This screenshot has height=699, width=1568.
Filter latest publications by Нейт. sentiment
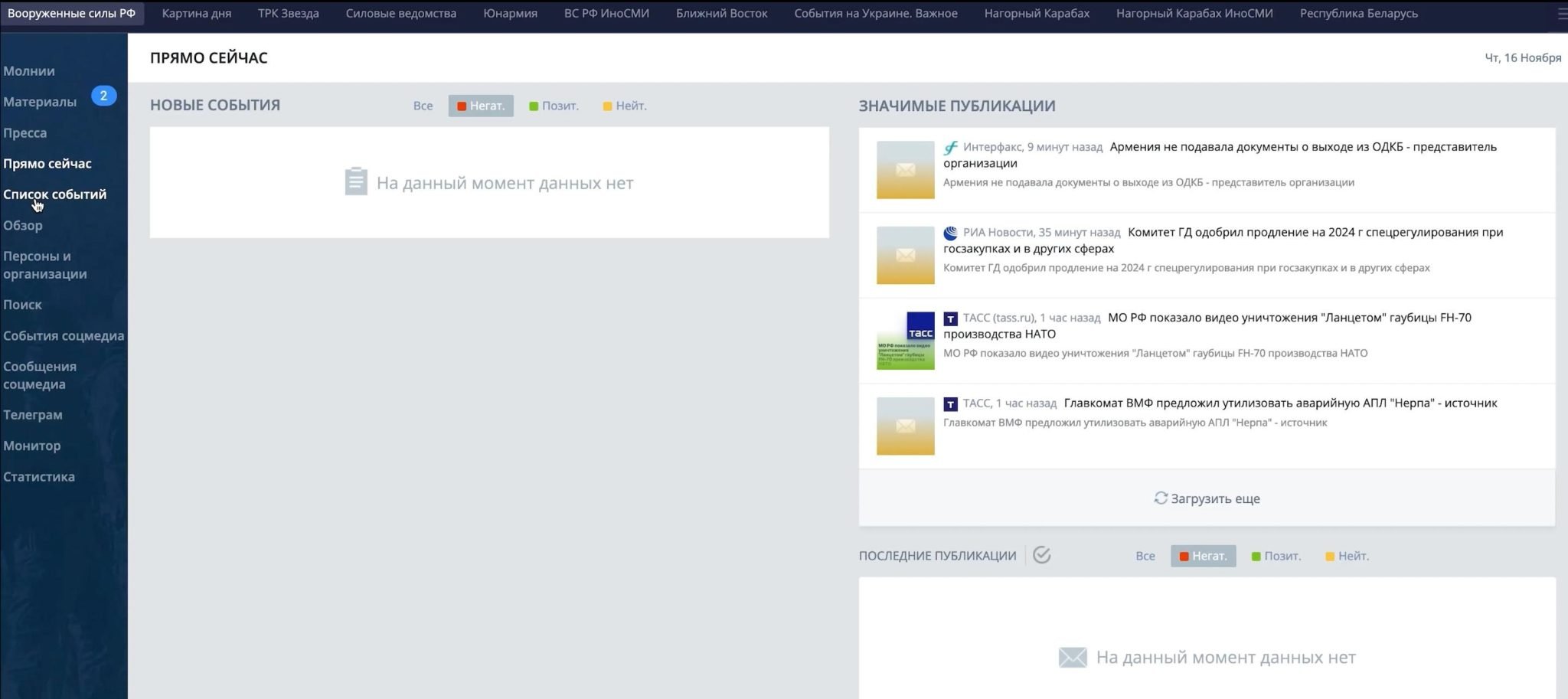click(x=1347, y=556)
